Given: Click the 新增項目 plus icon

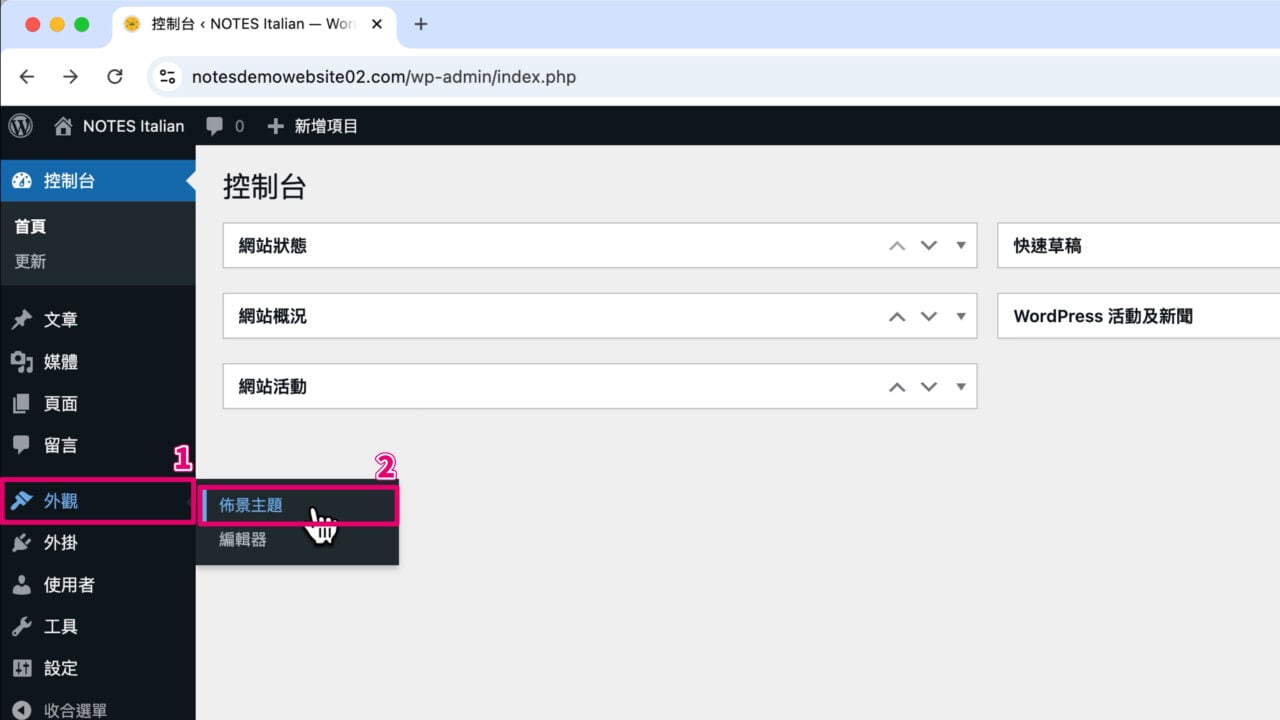Looking at the screenshot, I should click(x=276, y=126).
